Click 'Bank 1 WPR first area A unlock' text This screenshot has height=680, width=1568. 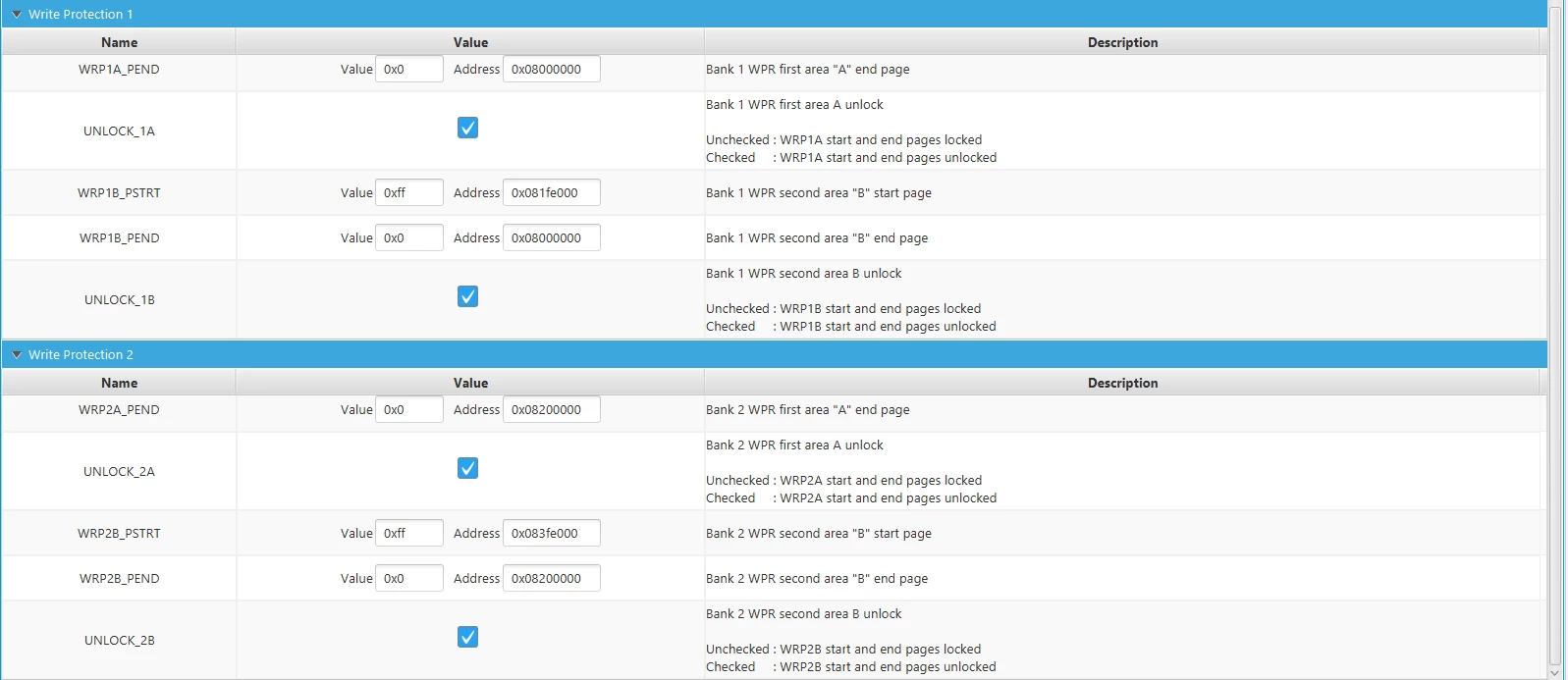[794, 104]
